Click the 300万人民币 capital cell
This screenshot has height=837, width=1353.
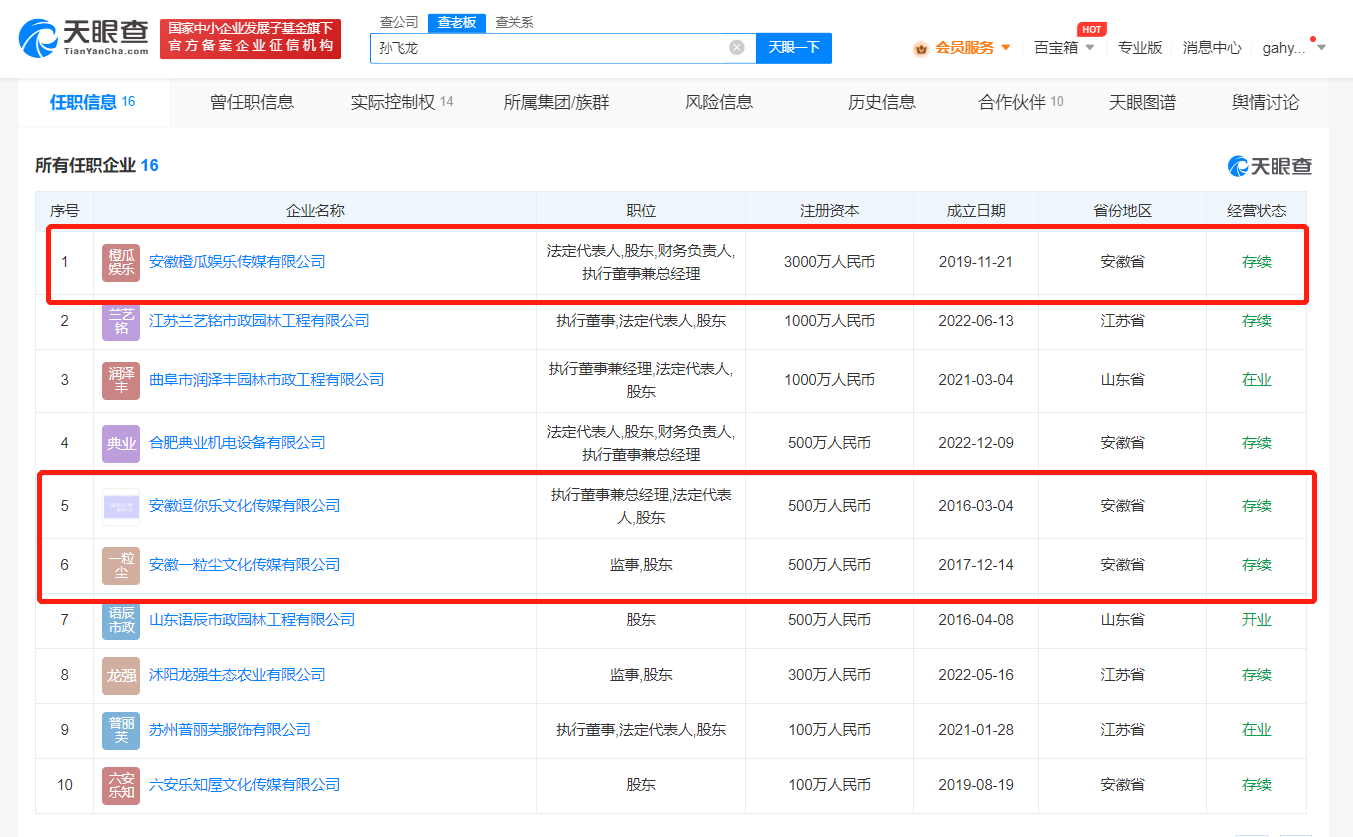829,675
